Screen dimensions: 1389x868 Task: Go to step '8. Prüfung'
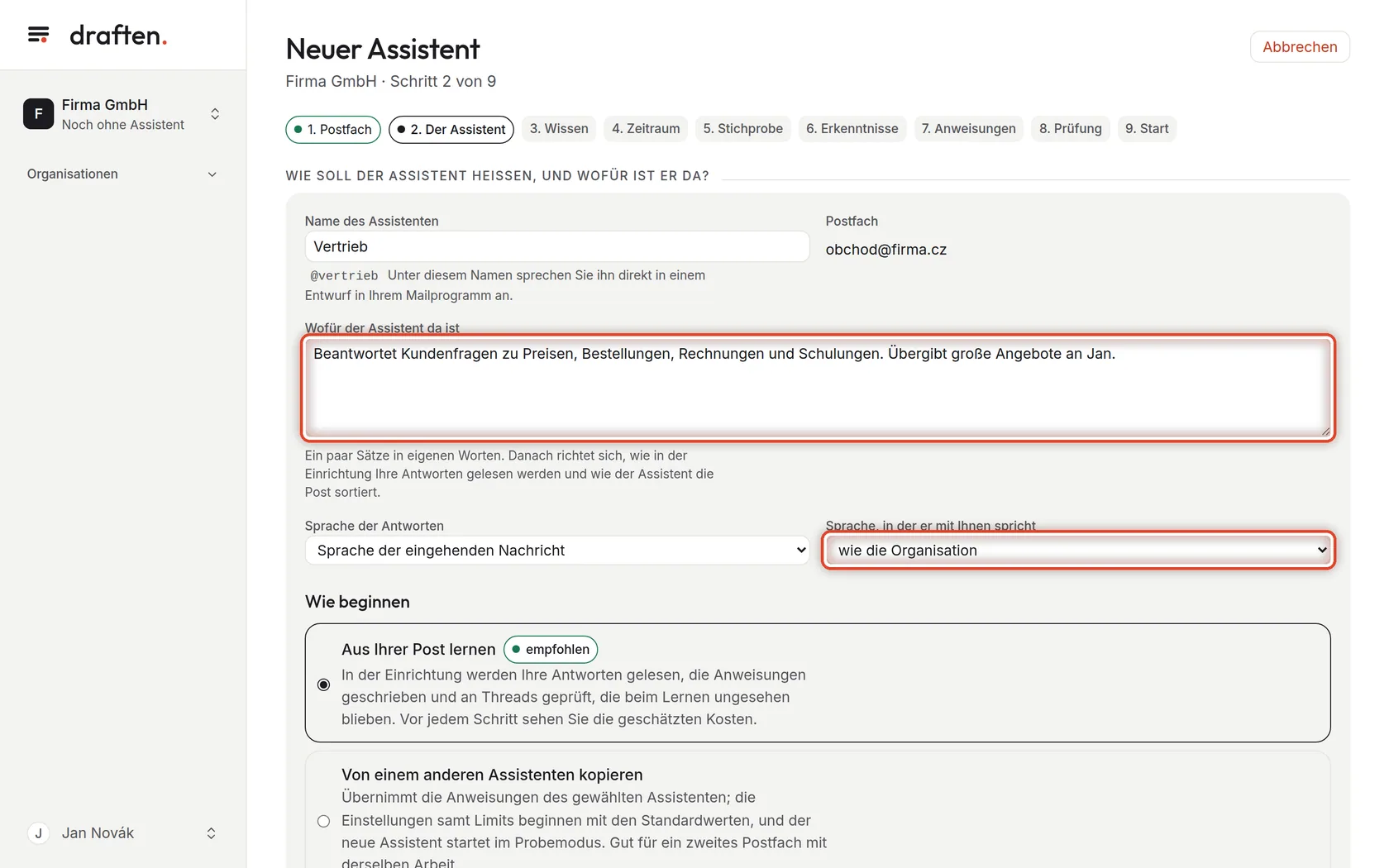(1070, 129)
